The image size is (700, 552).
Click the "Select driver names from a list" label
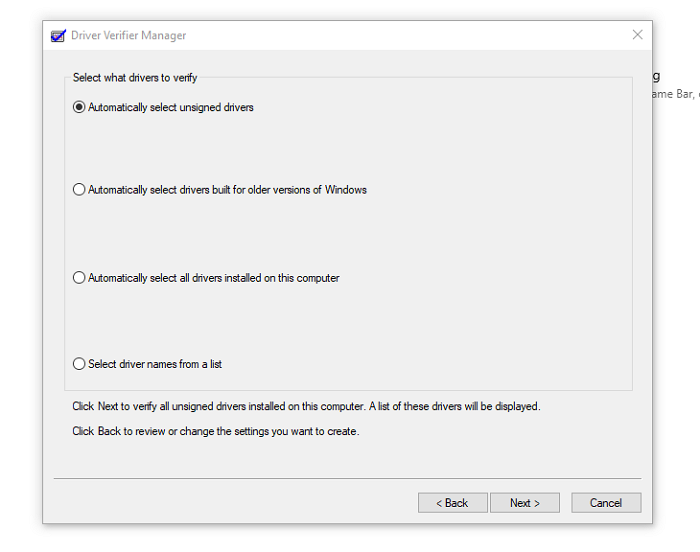(x=155, y=364)
